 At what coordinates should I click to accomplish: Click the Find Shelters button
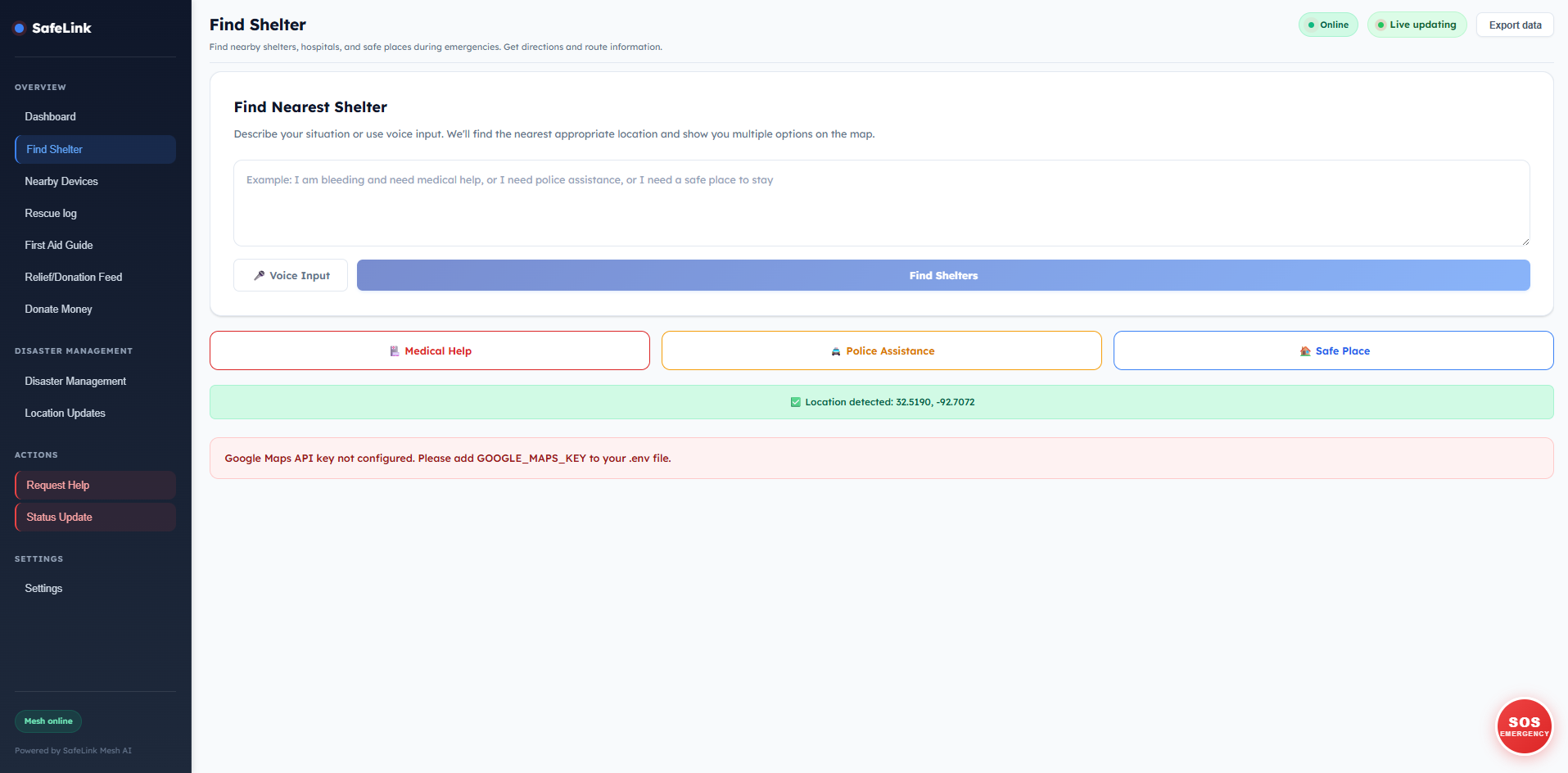[943, 275]
